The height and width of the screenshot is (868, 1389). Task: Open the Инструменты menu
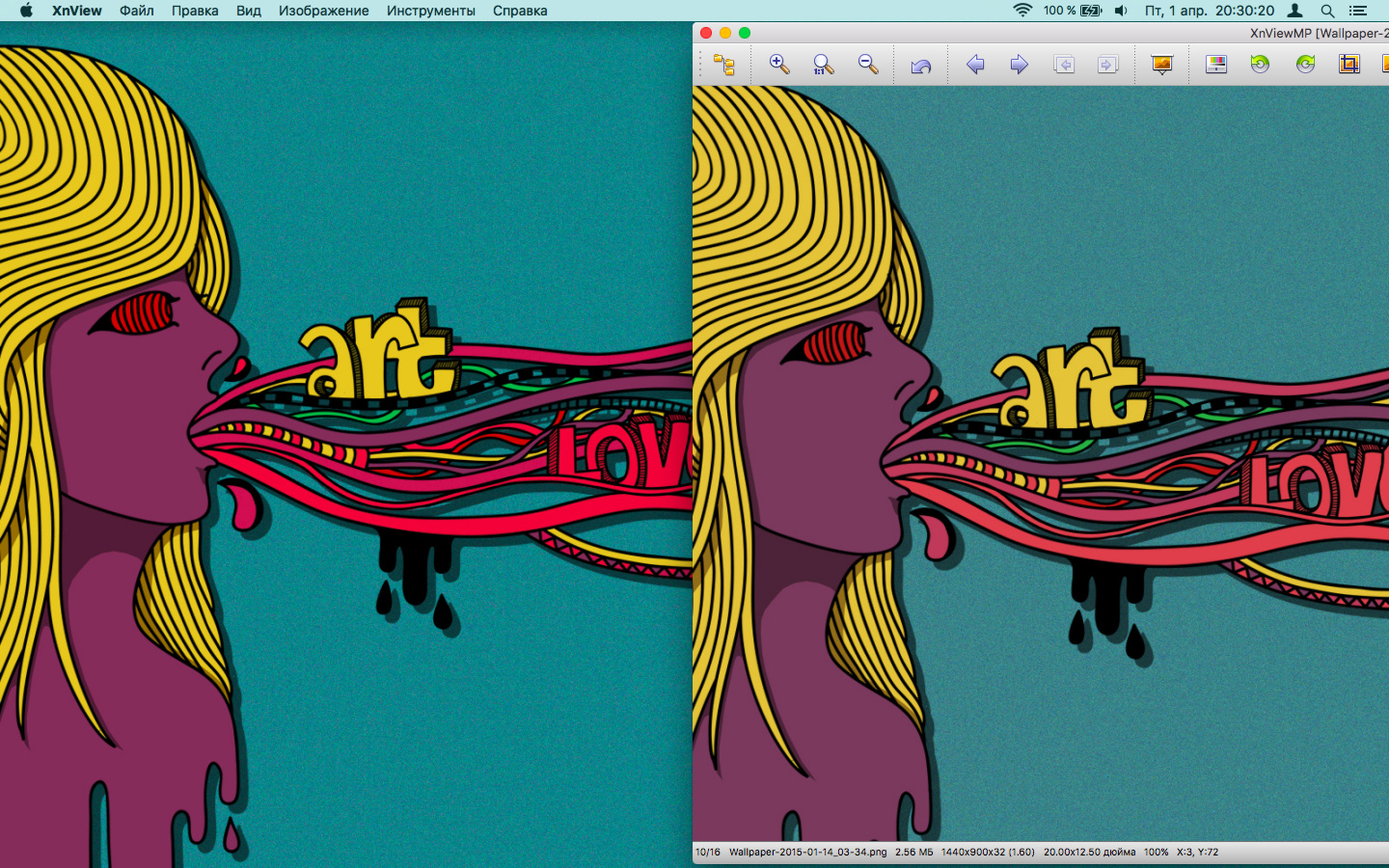(431, 11)
